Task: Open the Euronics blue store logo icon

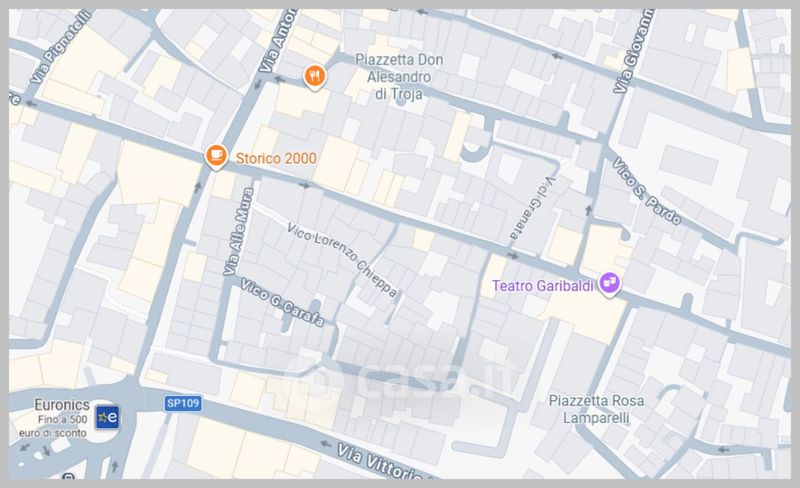Action: (108, 418)
